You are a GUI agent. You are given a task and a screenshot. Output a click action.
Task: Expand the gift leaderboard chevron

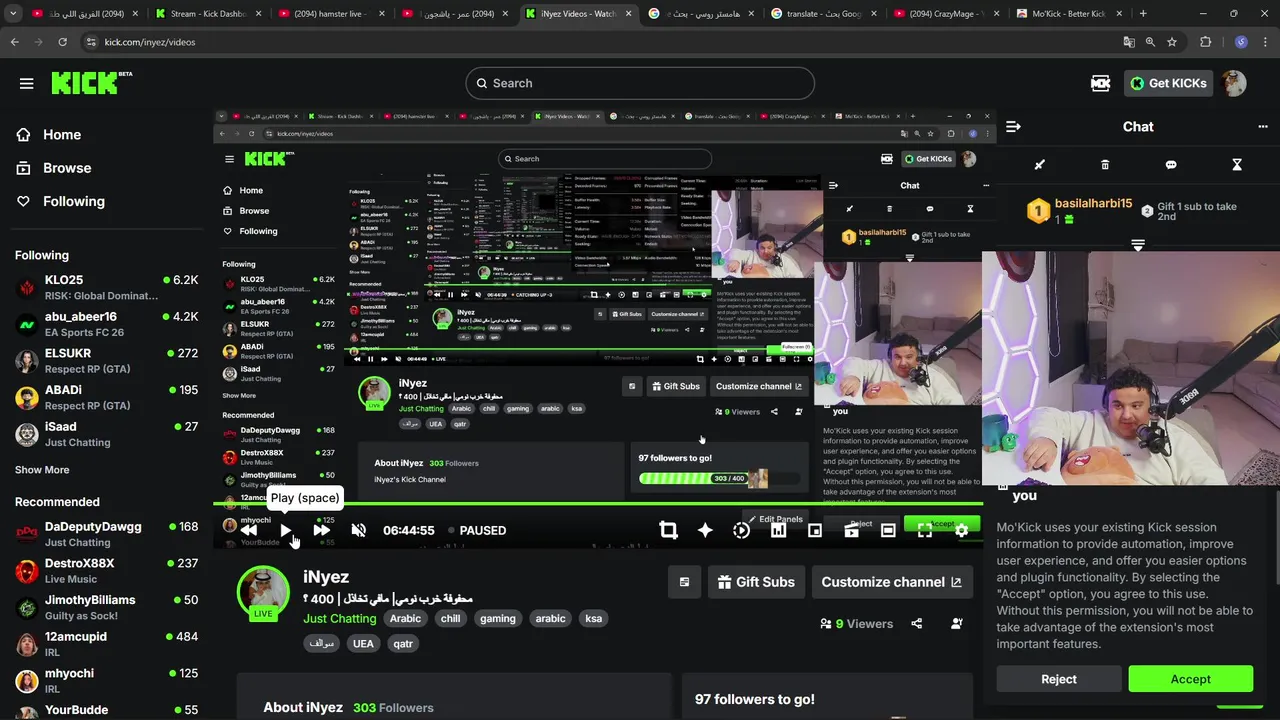(1138, 245)
